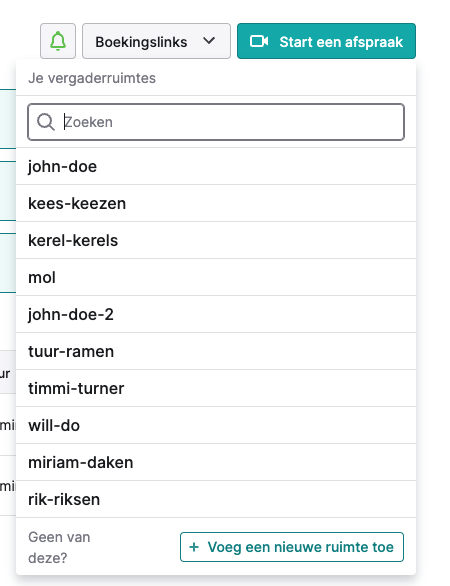Choose rik-riksen from the list

216,499
